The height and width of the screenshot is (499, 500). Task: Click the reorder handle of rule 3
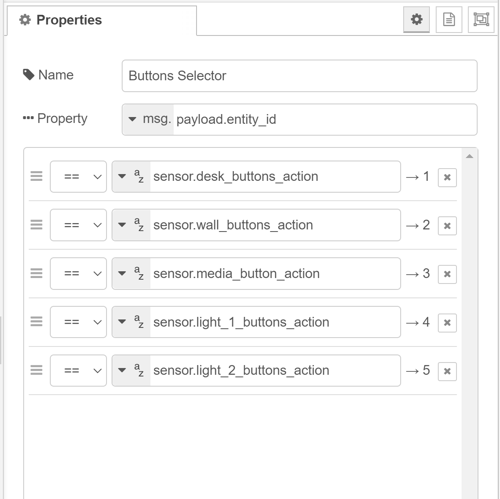[36, 273]
